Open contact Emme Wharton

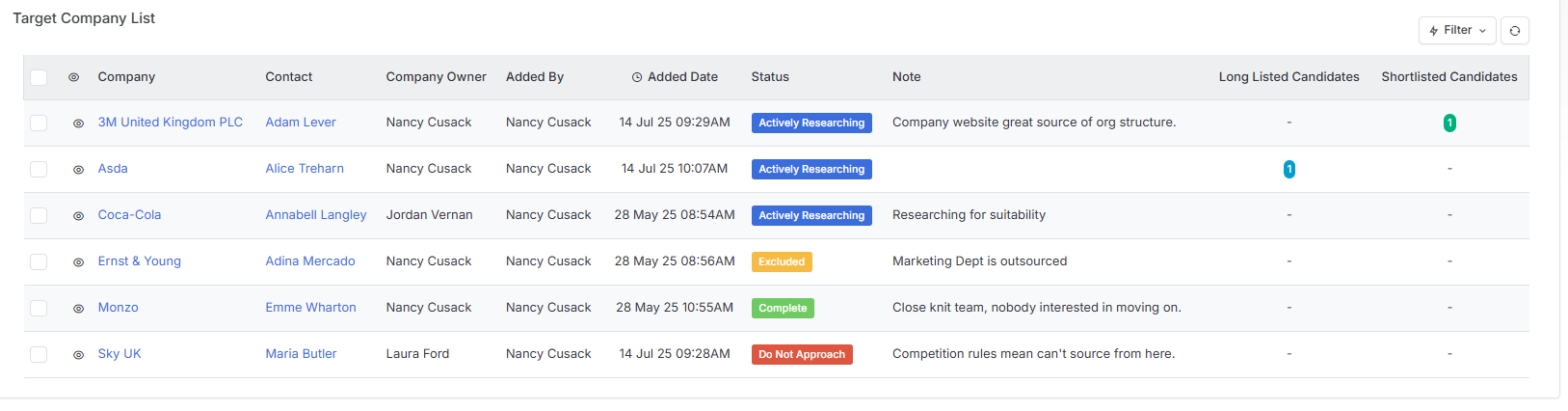click(x=311, y=308)
